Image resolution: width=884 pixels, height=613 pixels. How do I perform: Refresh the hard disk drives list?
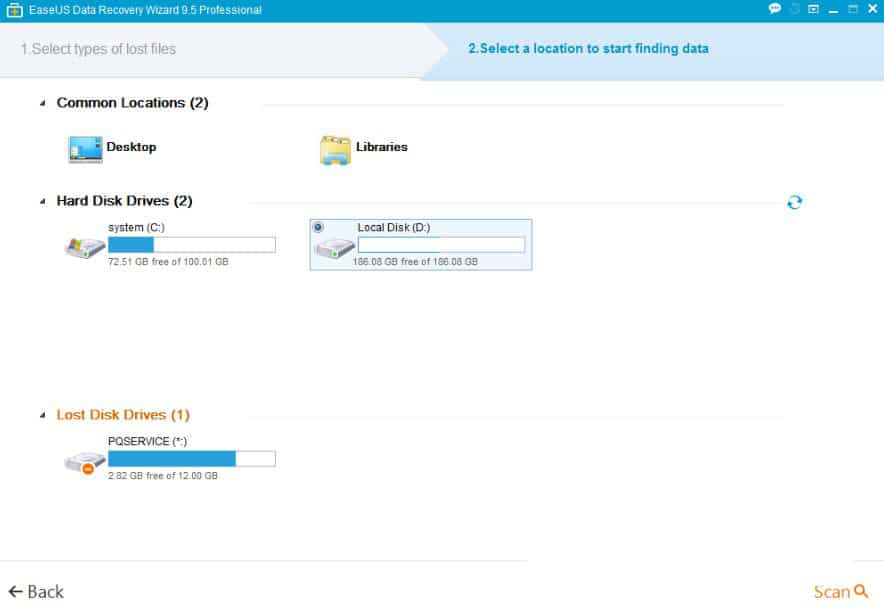click(794, 202)
